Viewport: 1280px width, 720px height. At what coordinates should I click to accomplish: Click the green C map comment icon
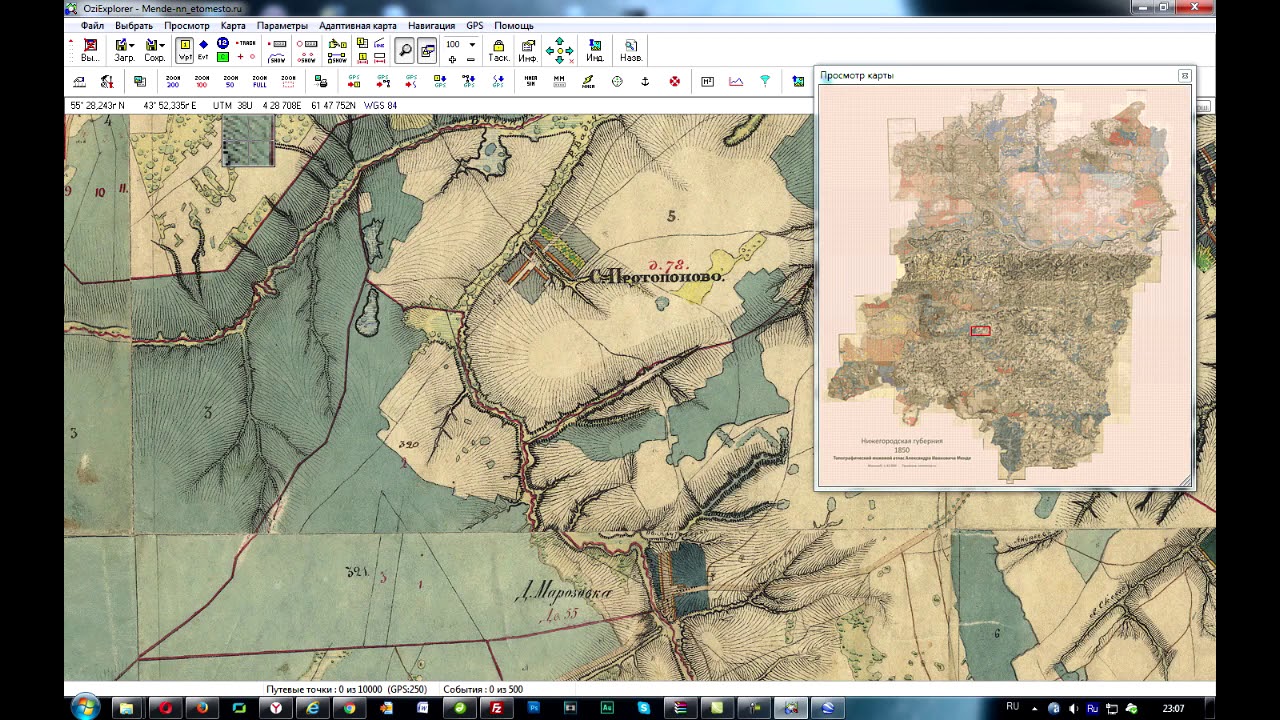point(223,57)
